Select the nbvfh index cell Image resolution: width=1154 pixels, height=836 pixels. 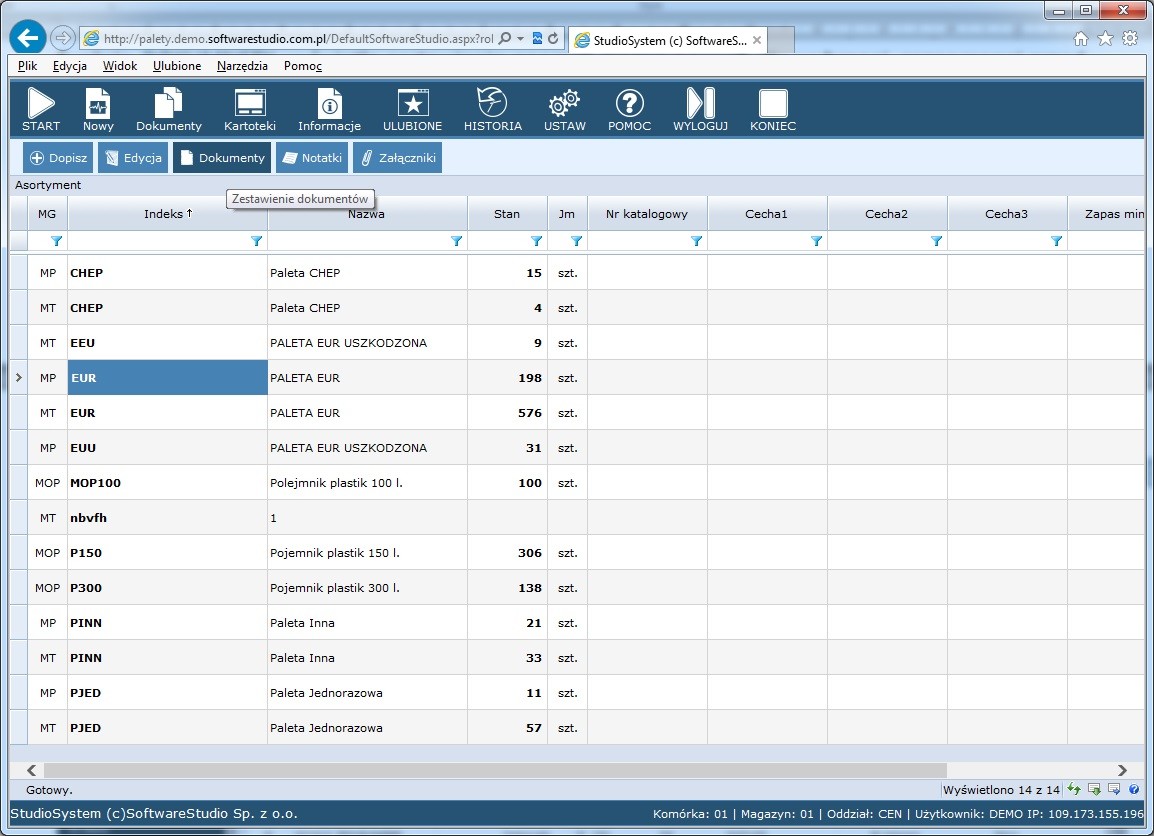click(167, 517)
